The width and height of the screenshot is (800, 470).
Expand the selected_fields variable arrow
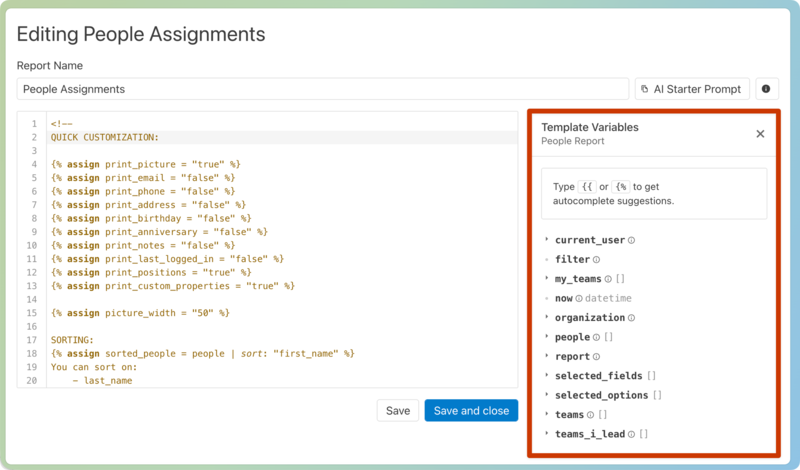click(546, 375)
